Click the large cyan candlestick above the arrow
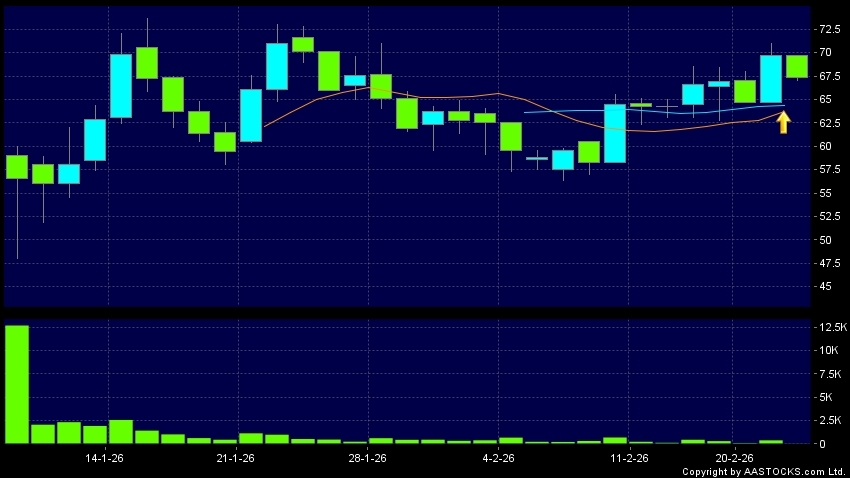The image size is (850, 478). [x=770, y=79]
